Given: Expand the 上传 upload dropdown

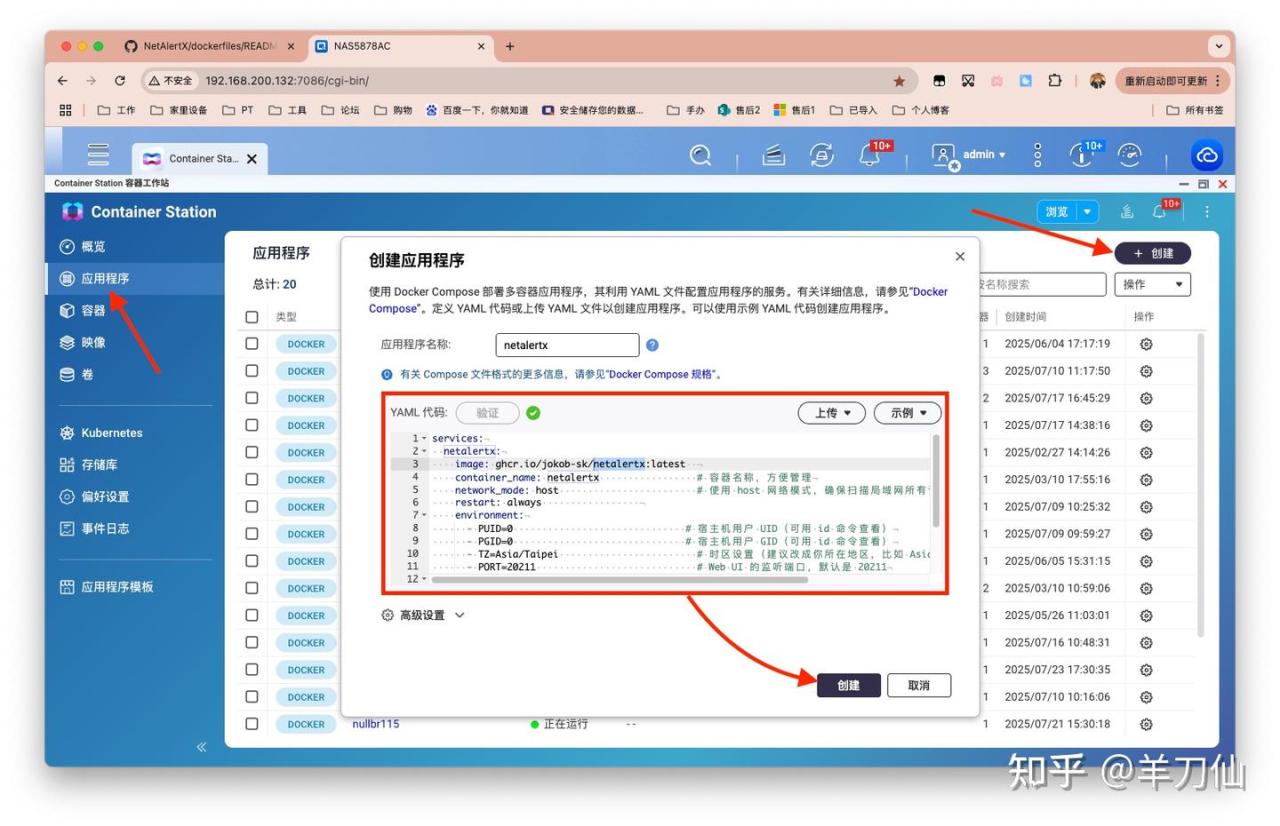Looking at the screenshot, I should click(831, 413).
